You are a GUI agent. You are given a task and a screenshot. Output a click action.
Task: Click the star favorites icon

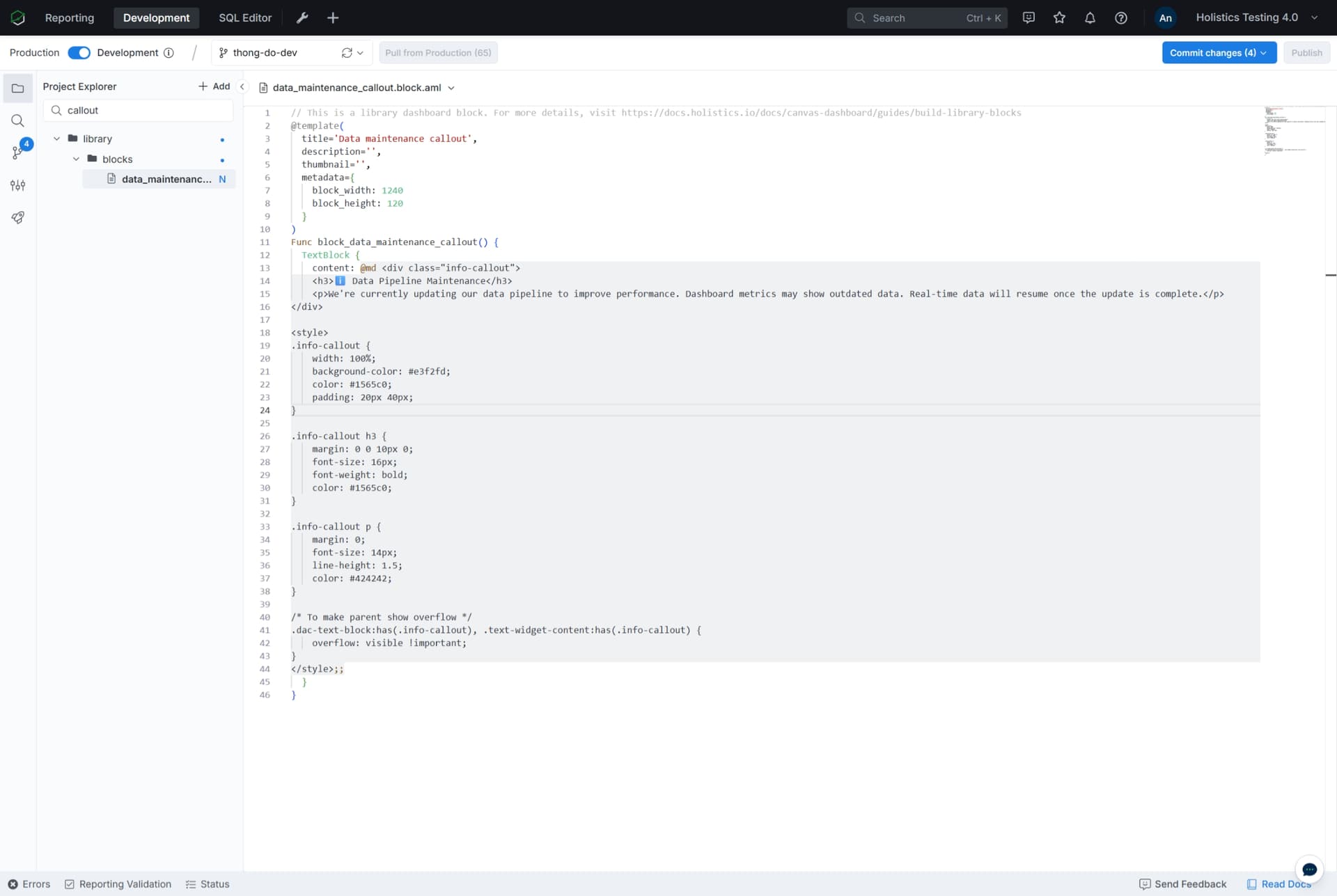click(x=1059, y=17)
